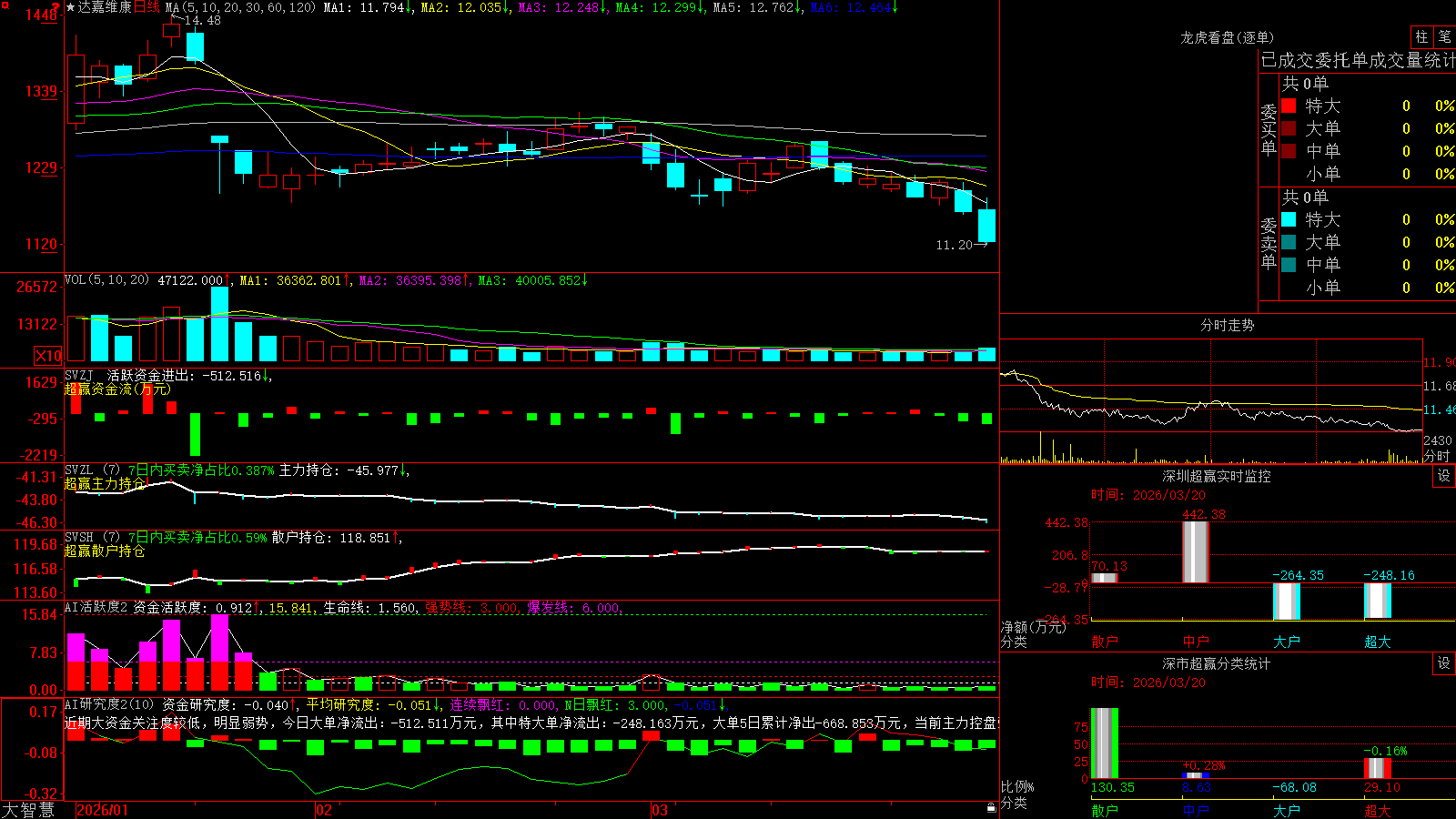This screenshot has height=819, width=1456.
Task: Click the 11.46 price label on the intraday chart
Action: pyautogui.click(x=1439, y=409)
